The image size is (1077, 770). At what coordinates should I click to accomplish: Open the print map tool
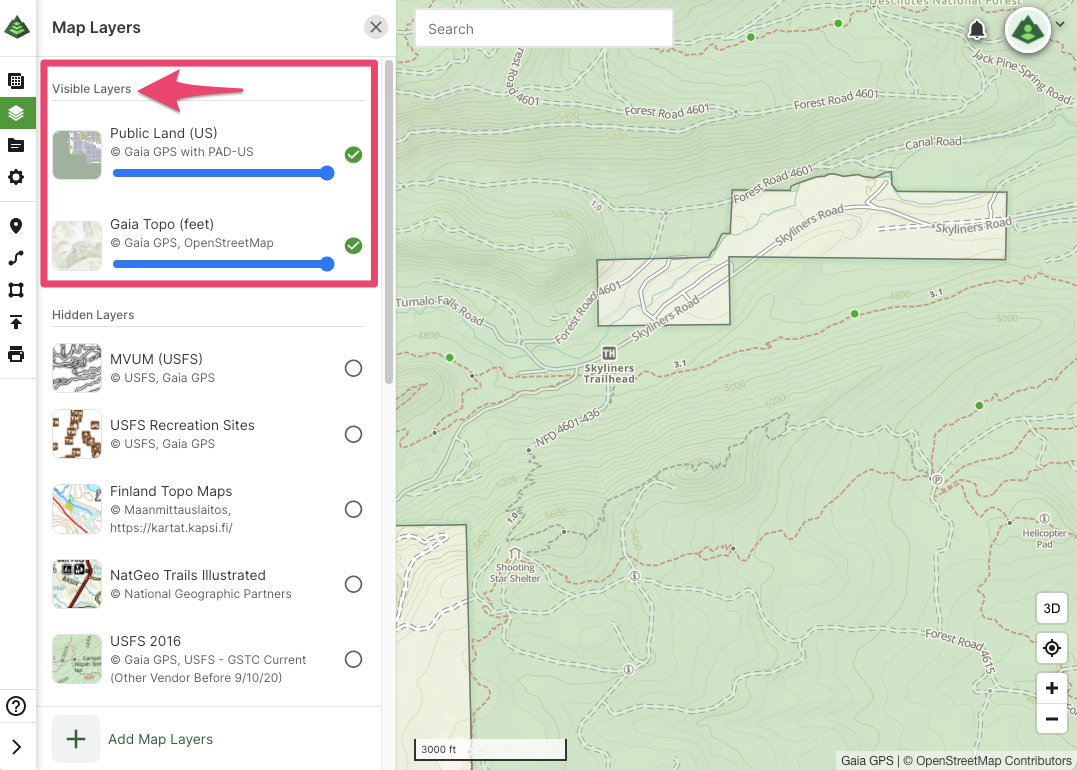16,354
